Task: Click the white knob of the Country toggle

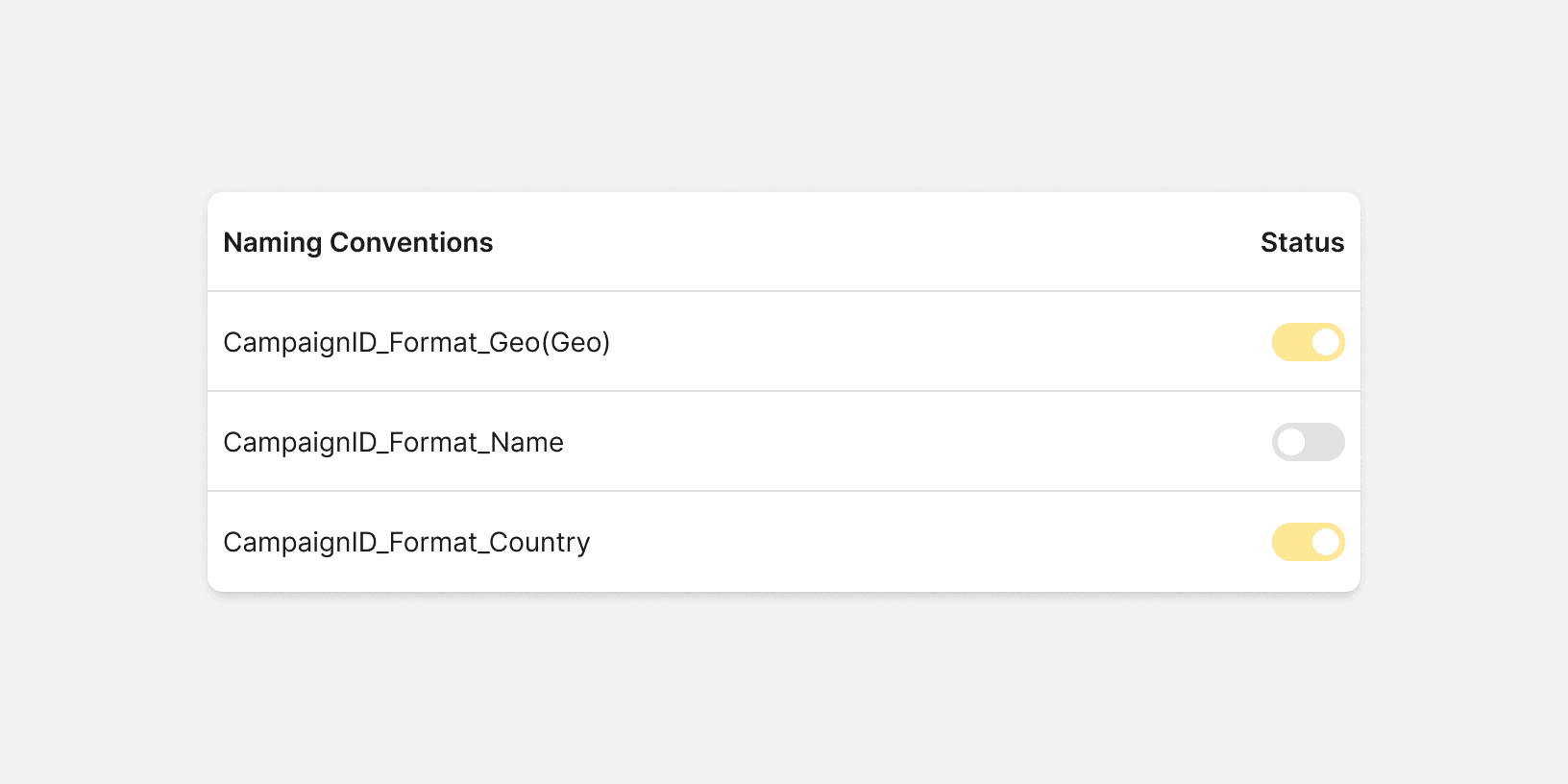Action: [x=1326, y=542]
